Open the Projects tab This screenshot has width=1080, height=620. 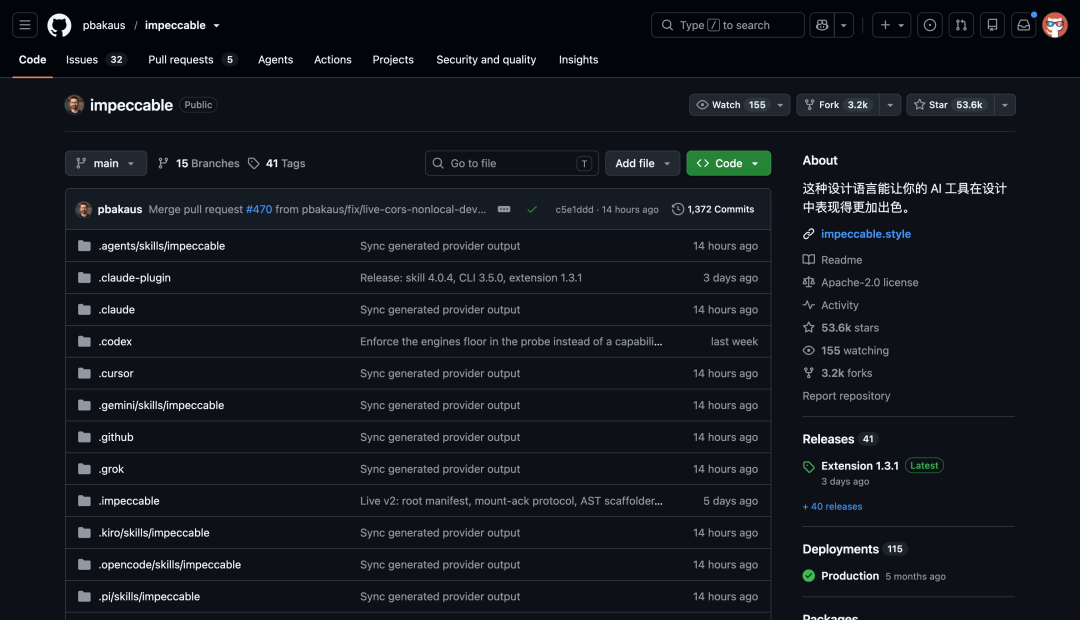(393, 60)
